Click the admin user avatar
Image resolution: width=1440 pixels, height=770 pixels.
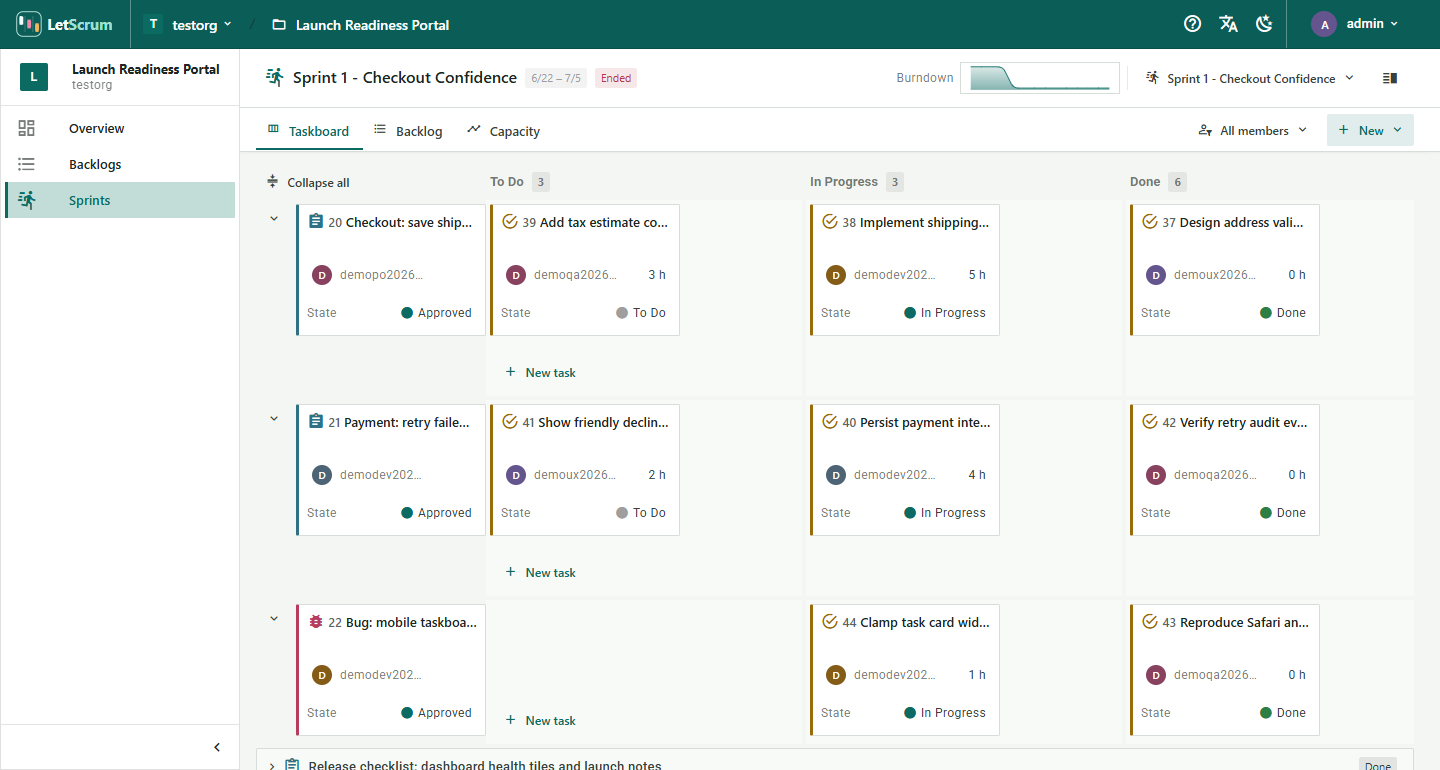point(1324,24)
